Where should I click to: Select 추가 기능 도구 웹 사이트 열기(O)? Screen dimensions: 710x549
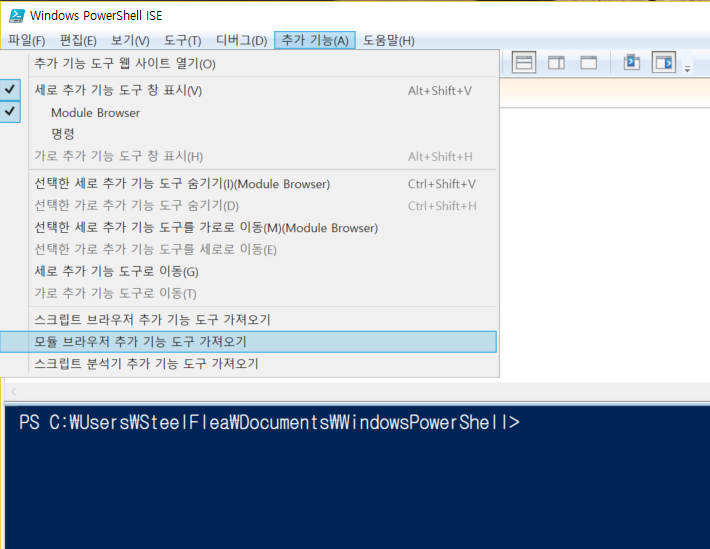click(249, 63)
